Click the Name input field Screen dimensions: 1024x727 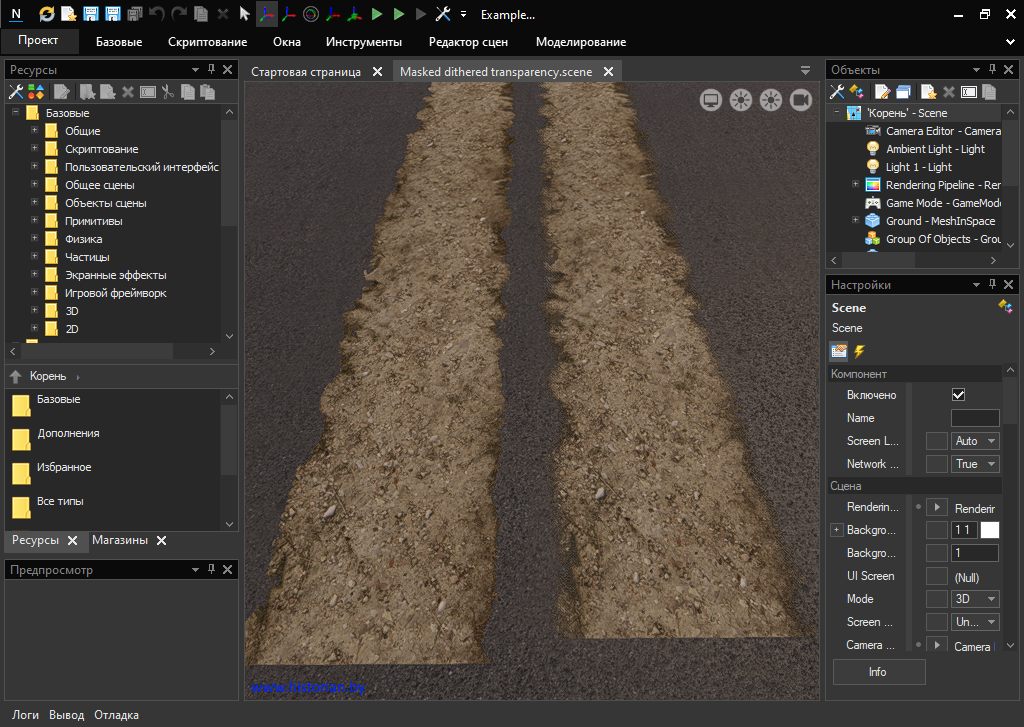point(974,418)
